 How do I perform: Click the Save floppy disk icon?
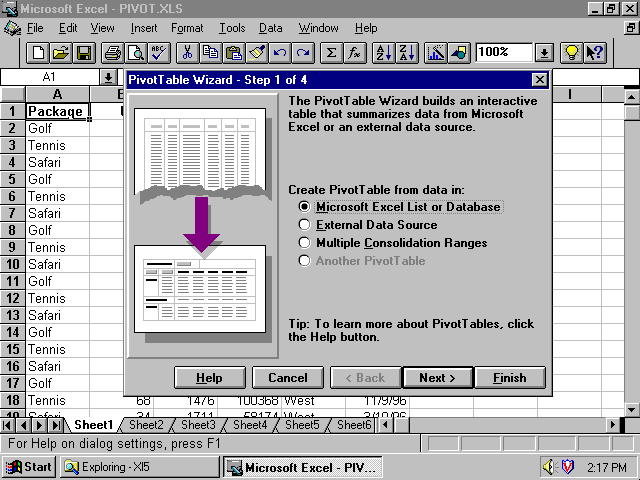click(84, 53)
